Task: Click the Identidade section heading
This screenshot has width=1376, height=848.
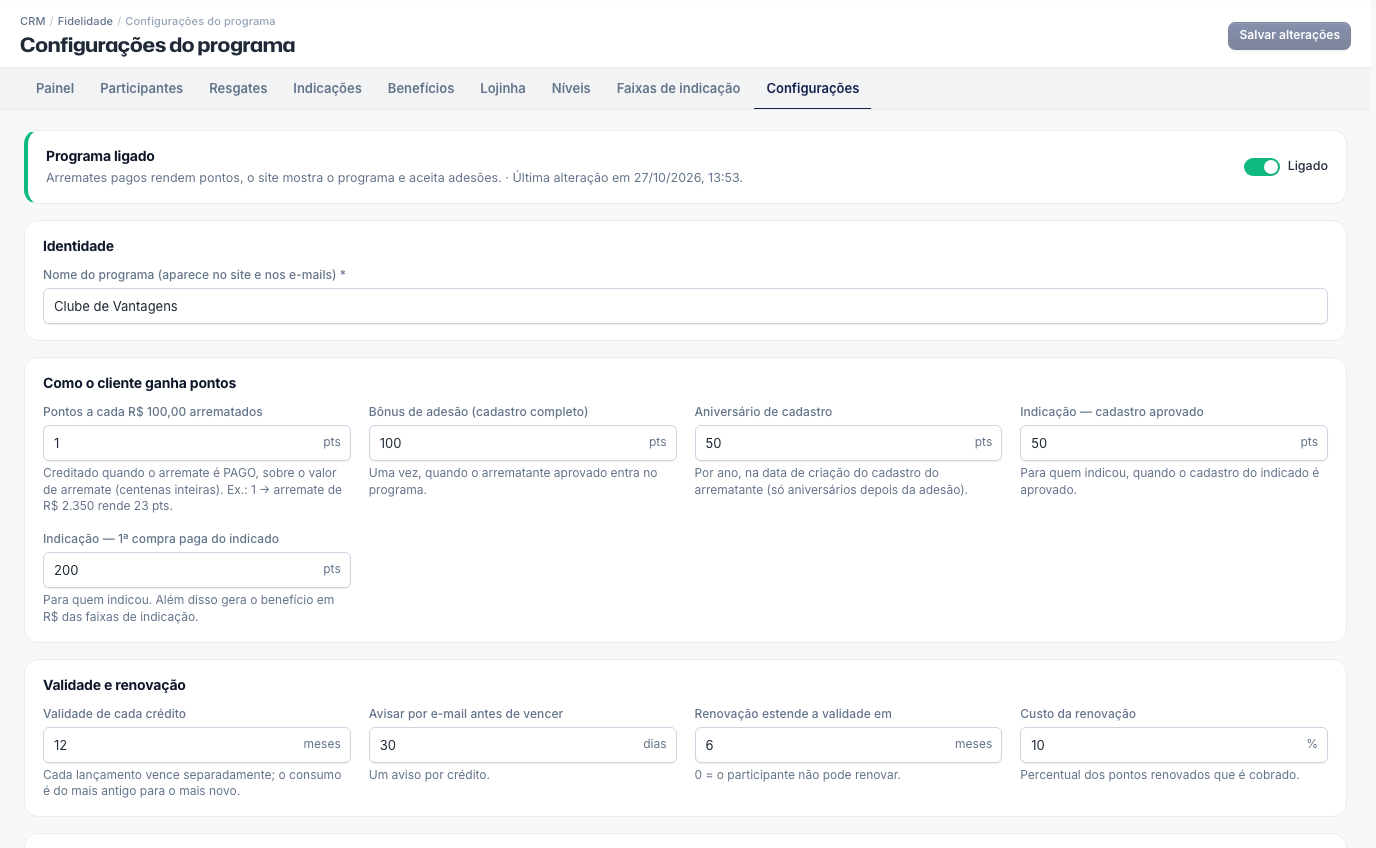Action: coord(78,246)
